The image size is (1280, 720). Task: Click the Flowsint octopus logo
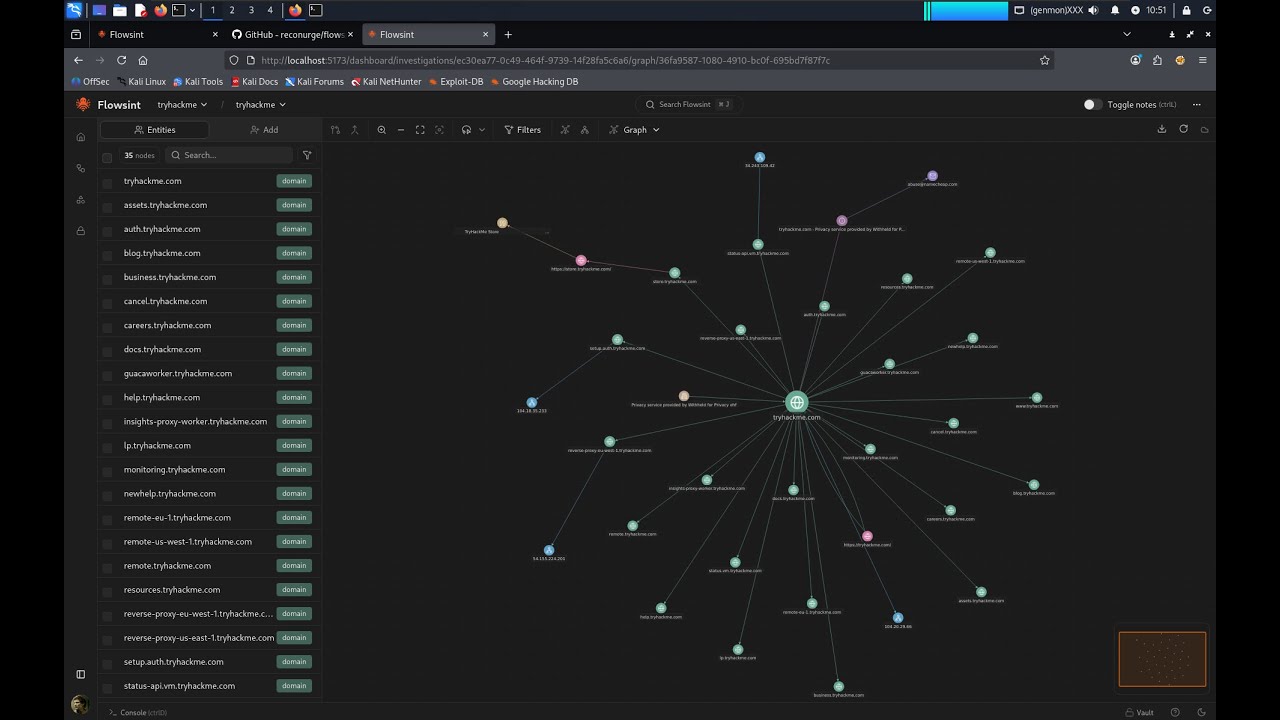click(x=83, y=104)
